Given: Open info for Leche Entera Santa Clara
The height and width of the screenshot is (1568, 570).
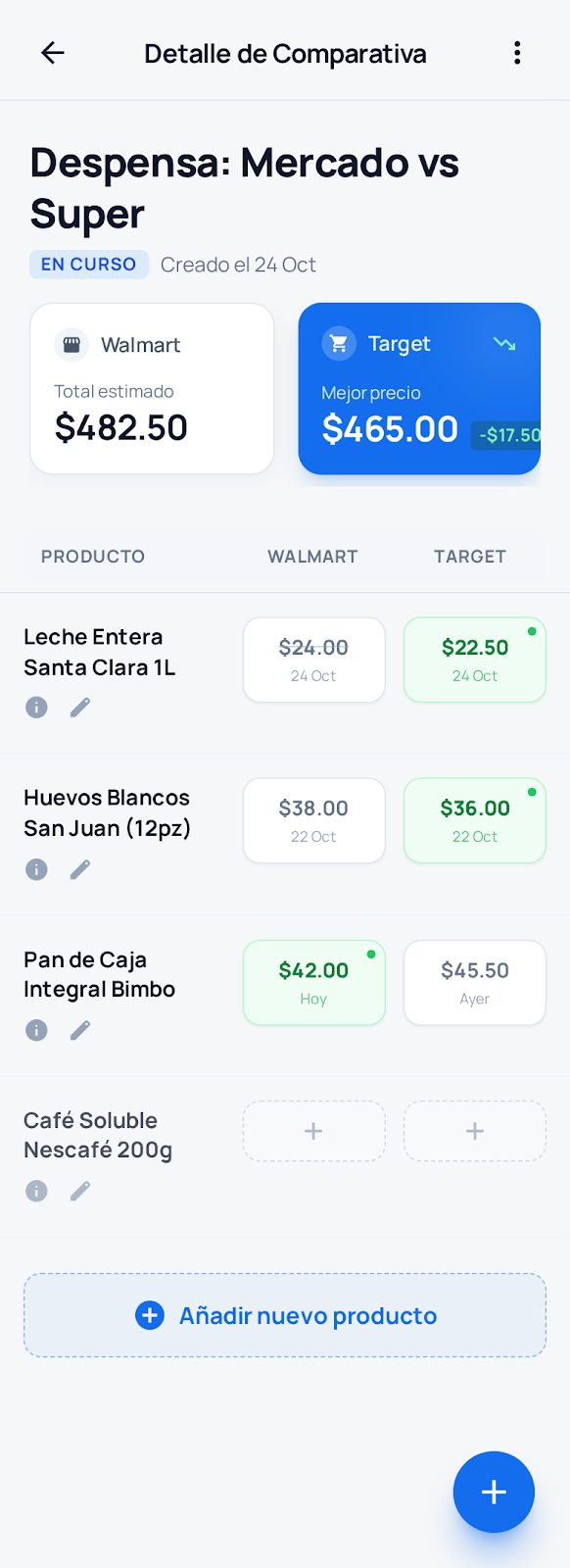Looking at the screenshot, I should [x=36, y=707].
